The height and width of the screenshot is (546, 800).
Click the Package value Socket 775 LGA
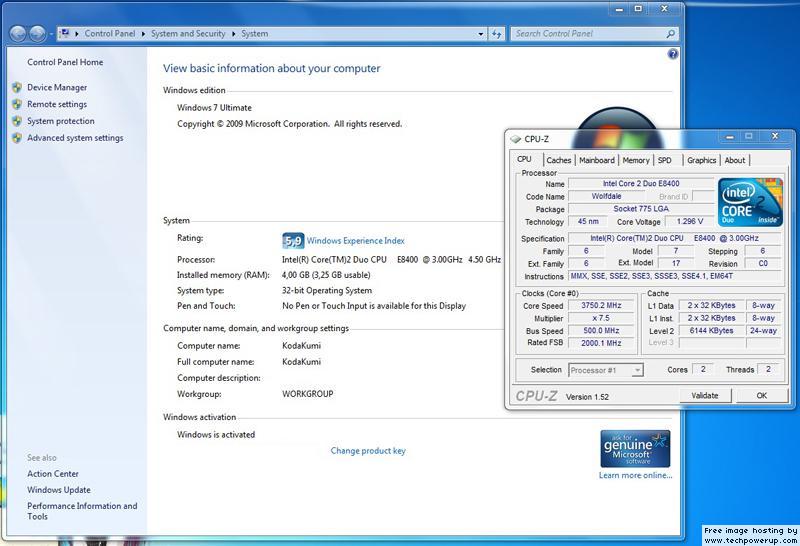coord(641,209)
